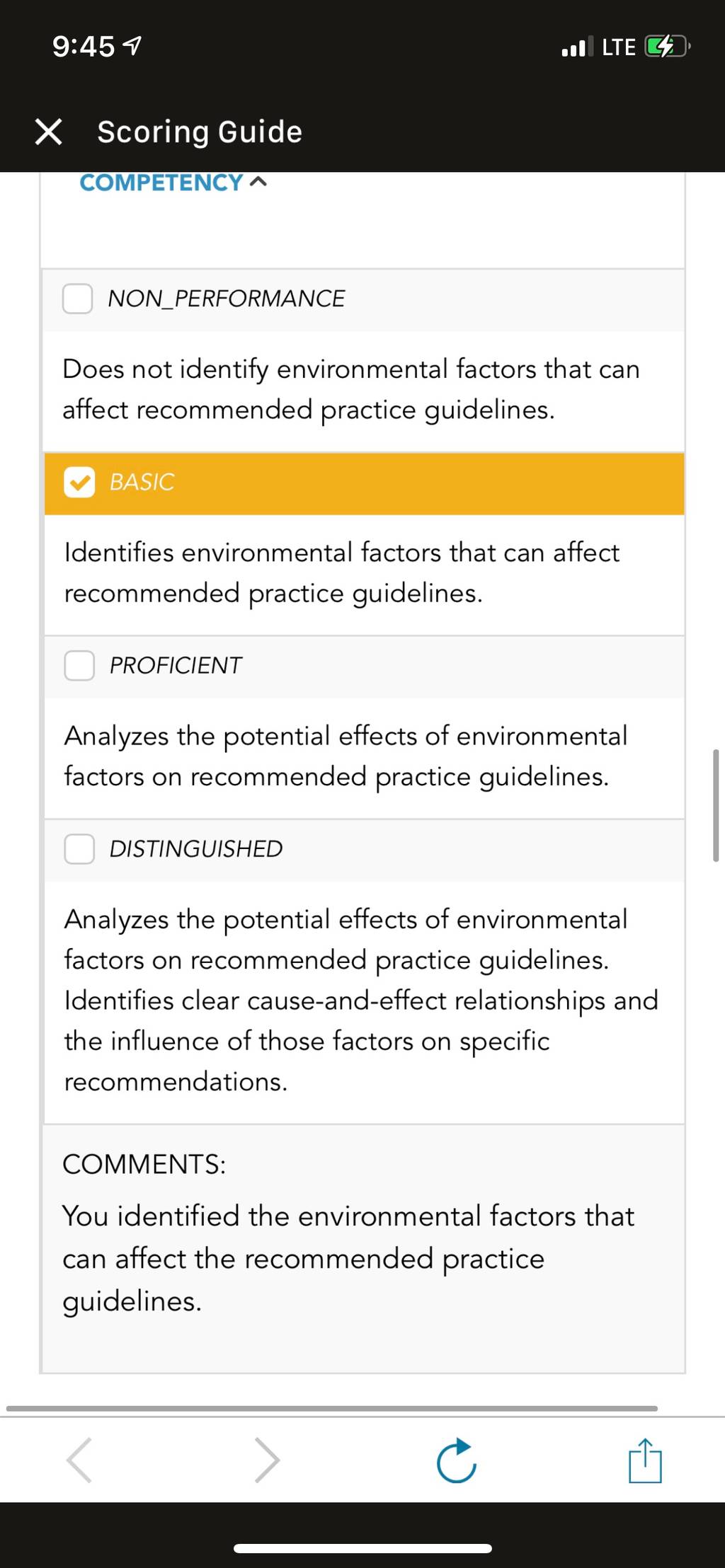725x1568 pixels.
Task: Uncheck the BASIC checkbox
Action: tap(79, 483)
